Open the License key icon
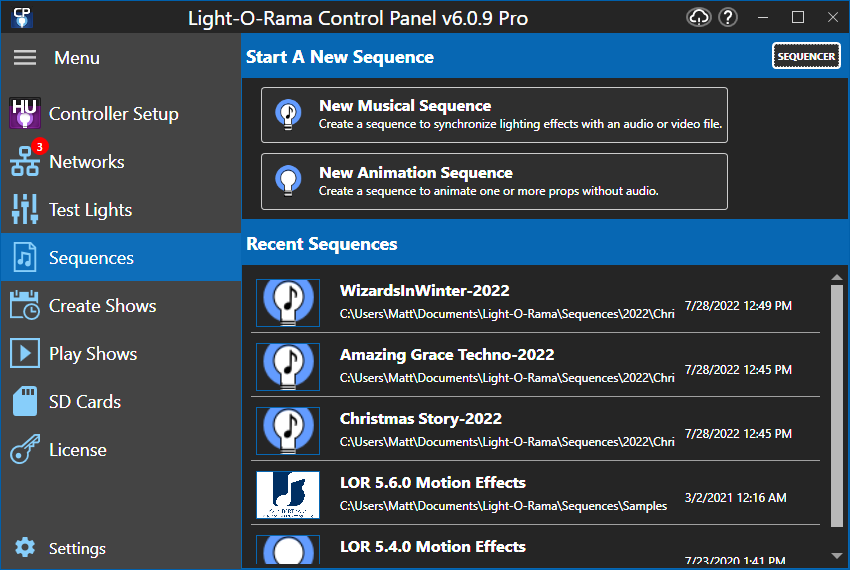The height and width of the screenshot is (570, 850). (x=25, y=449)
